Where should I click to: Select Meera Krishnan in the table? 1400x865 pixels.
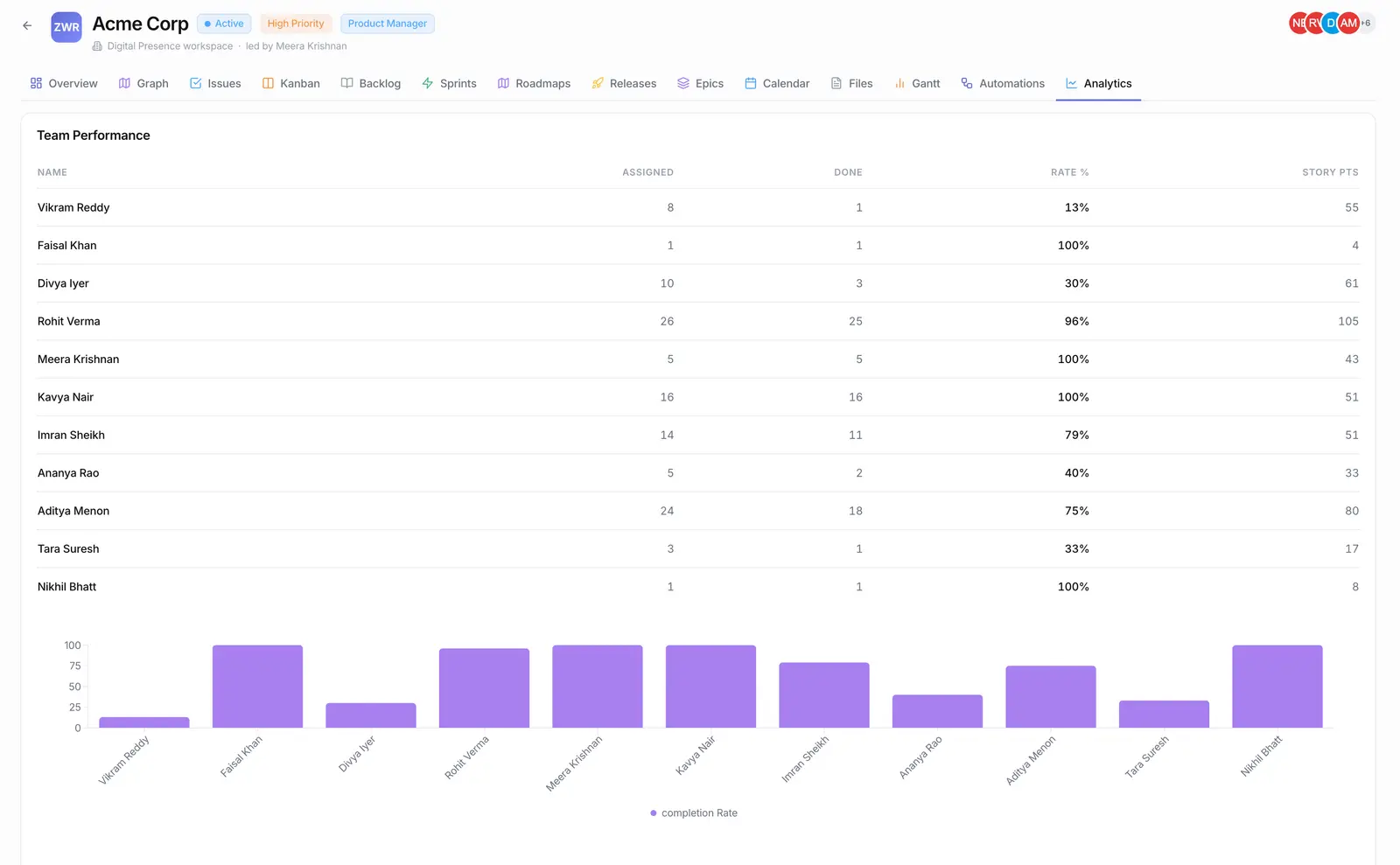coord(78,359)
